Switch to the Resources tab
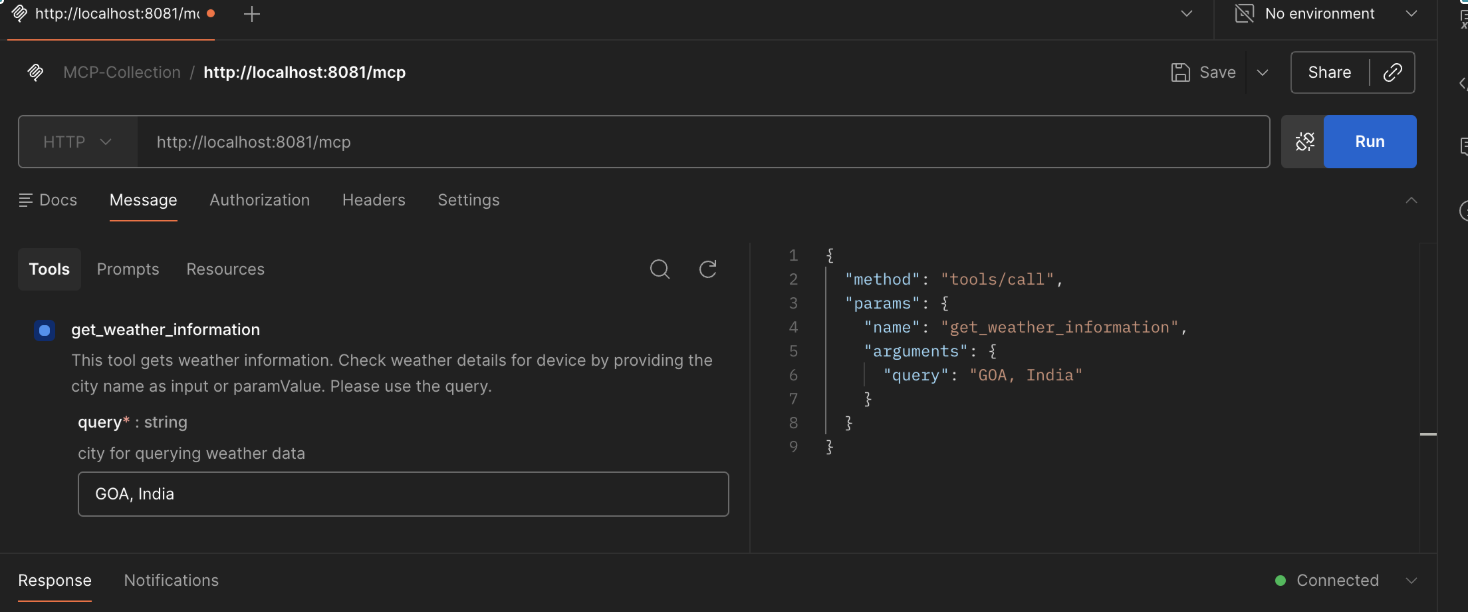 [225, 269]
